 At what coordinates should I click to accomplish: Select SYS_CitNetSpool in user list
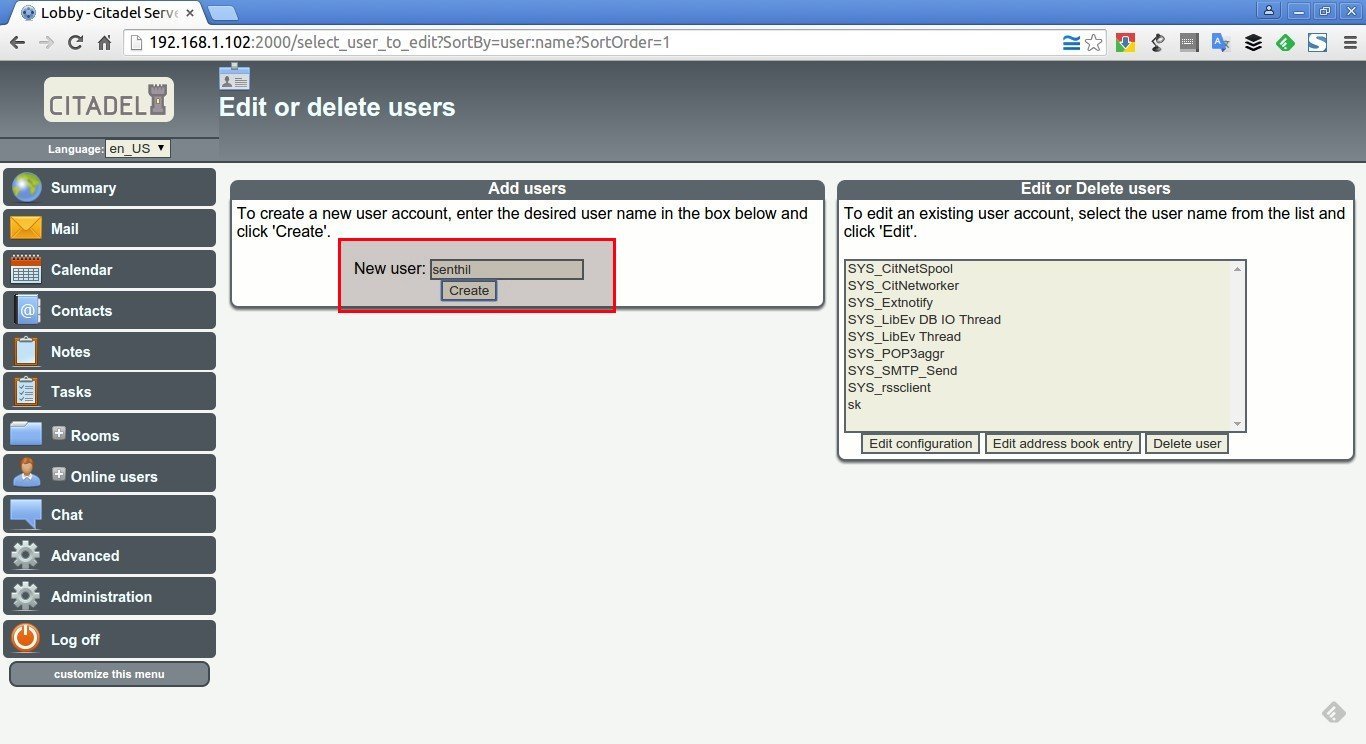coord(1038,269)
